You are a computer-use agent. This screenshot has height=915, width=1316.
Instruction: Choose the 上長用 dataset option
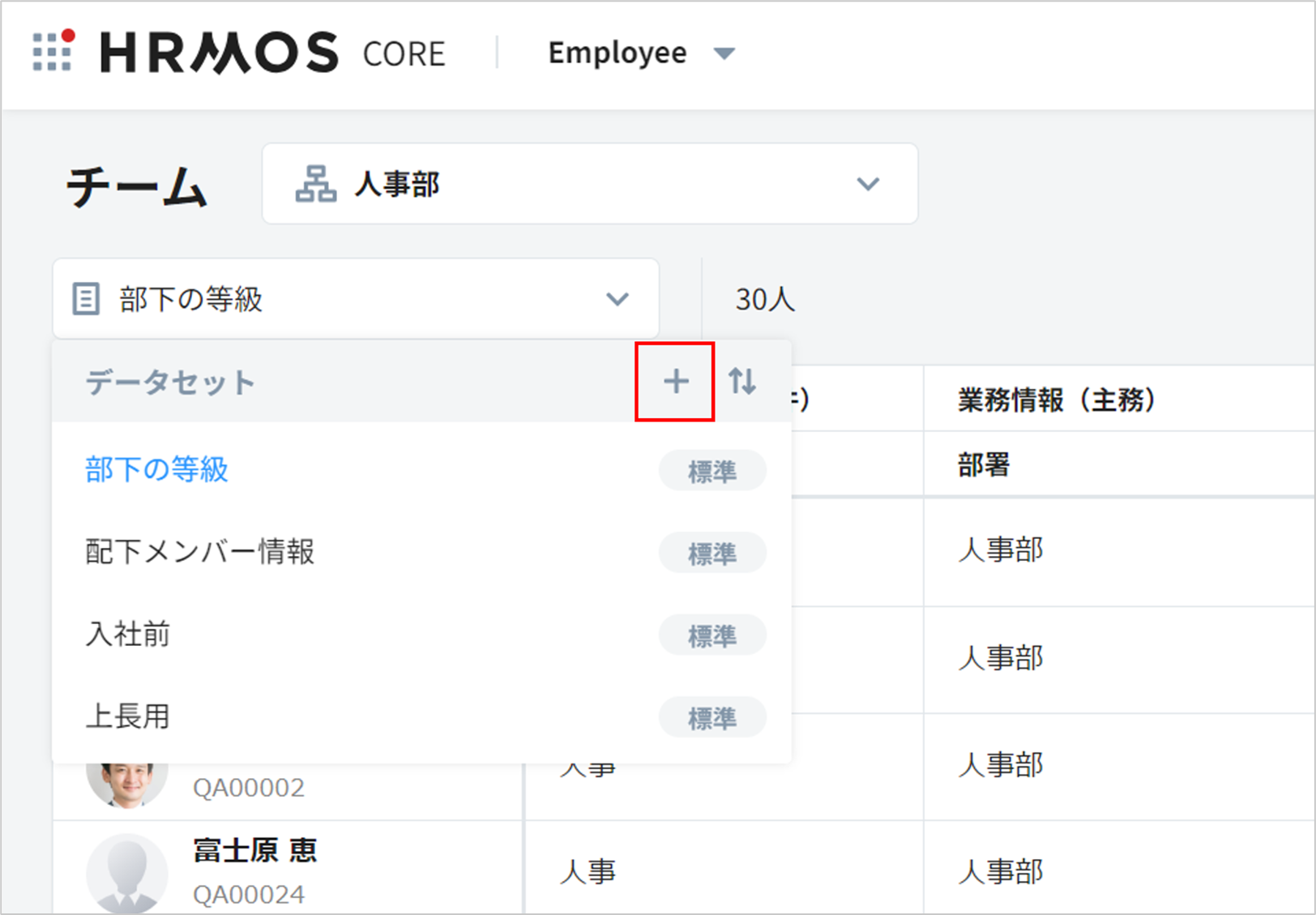(x=128, y=716)
